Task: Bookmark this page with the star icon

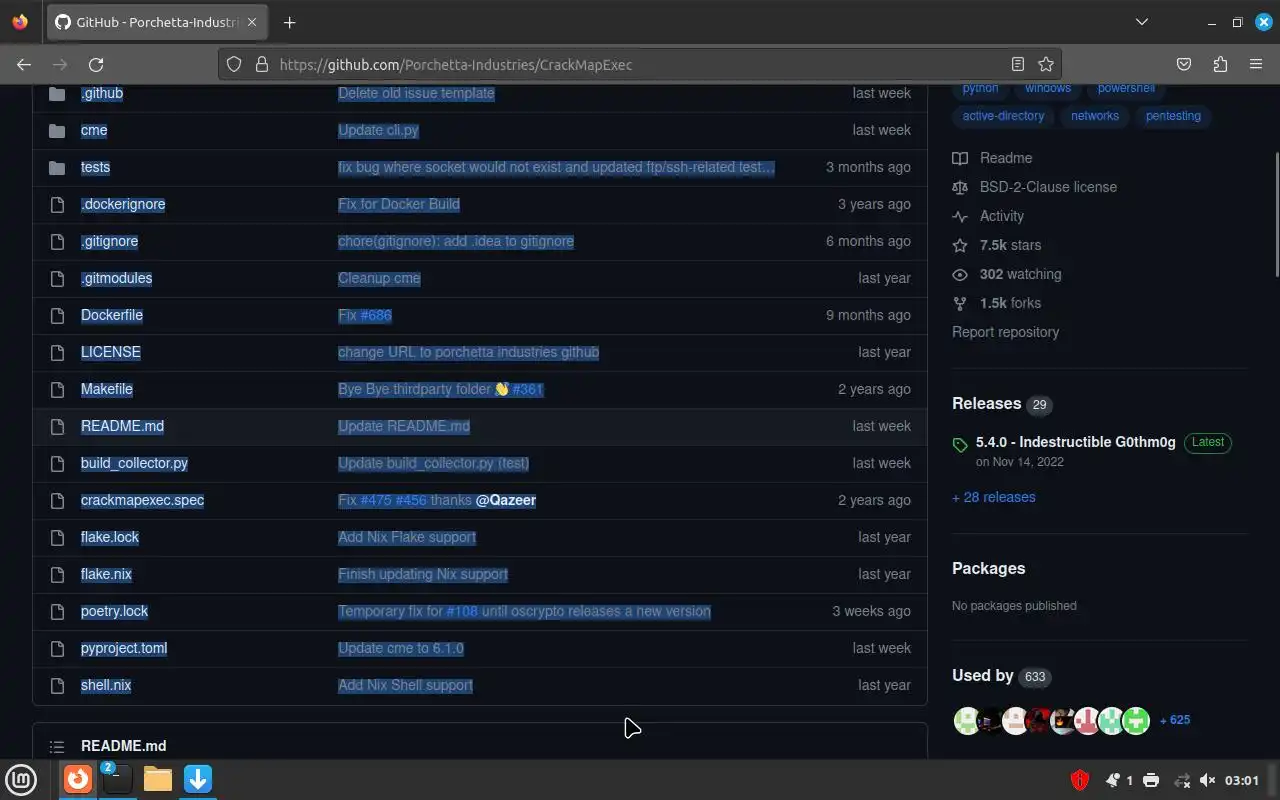Action: coord(1046,64)
